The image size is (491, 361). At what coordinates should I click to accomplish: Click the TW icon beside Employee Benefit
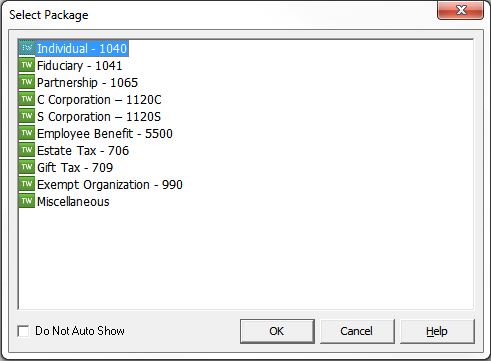pos(27,133)
